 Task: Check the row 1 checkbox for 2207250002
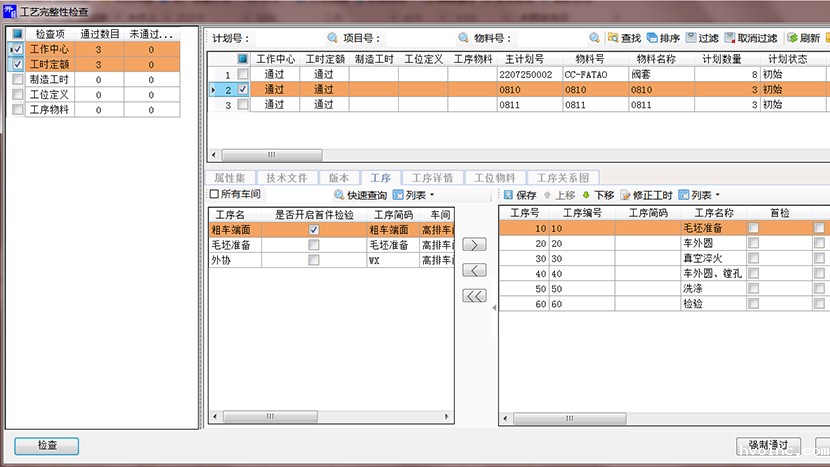tap(242, 74)
